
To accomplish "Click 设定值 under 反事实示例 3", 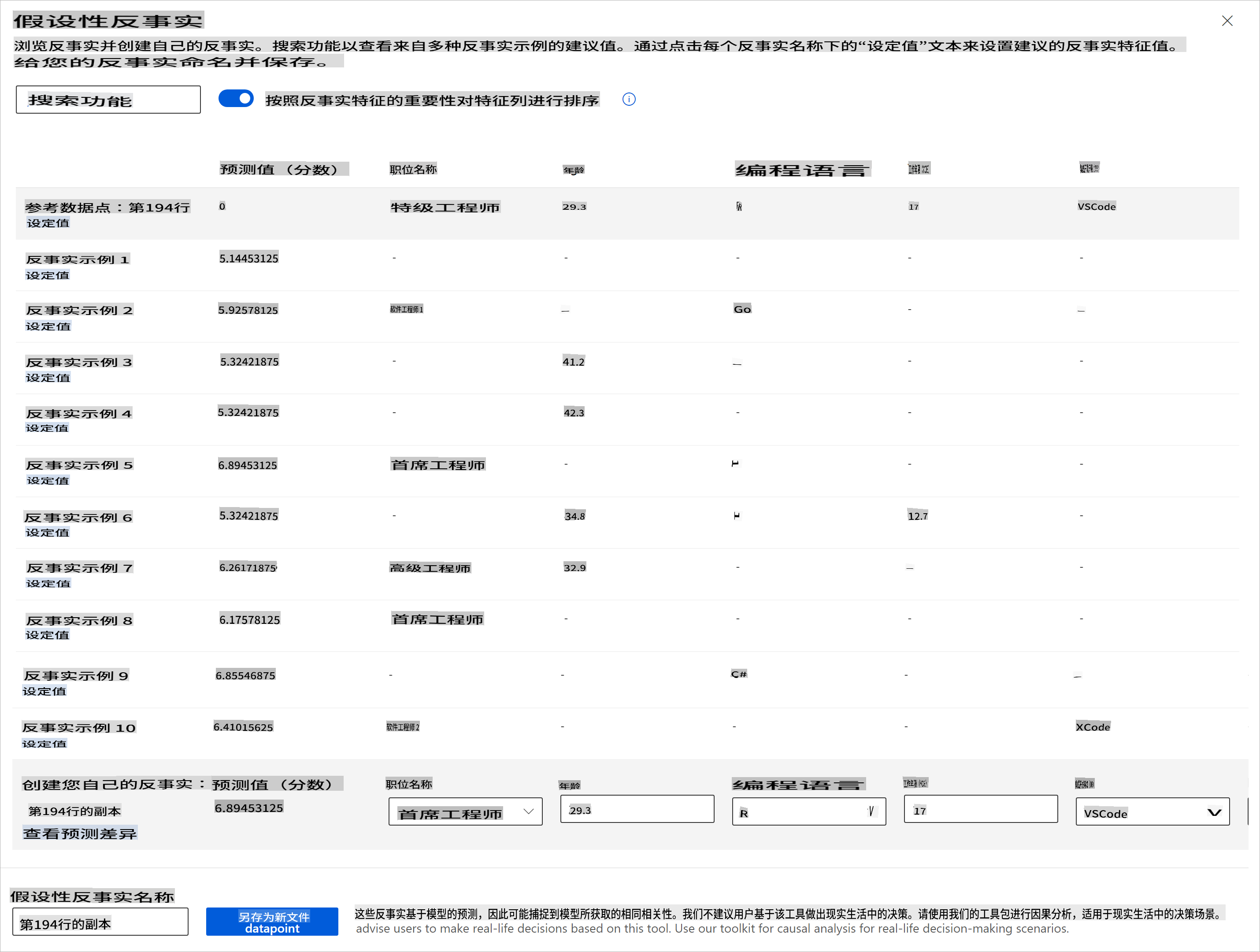I will click(x=48, y=378).
